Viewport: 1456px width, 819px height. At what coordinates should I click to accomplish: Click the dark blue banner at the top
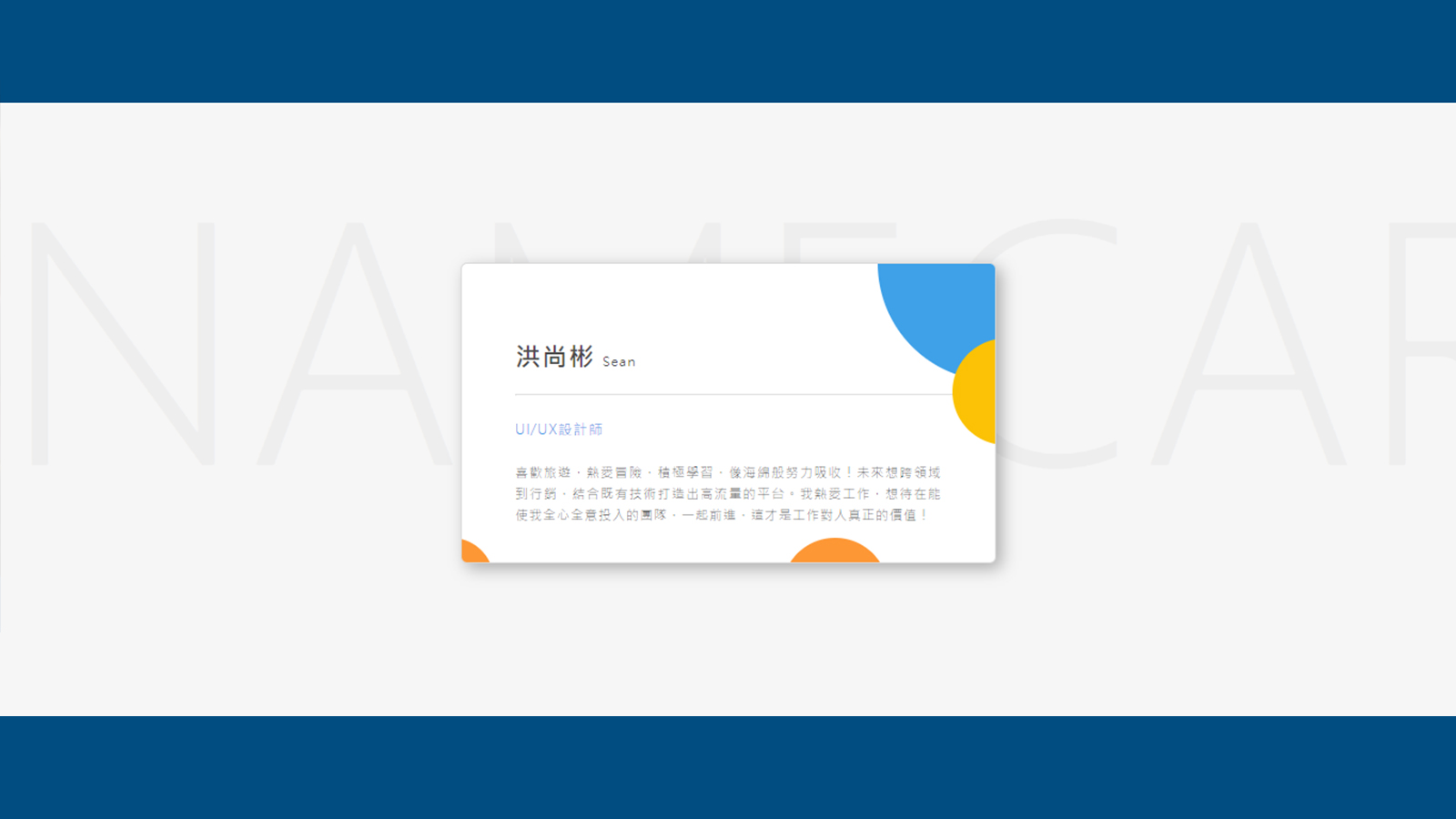[x=728, y=51]
